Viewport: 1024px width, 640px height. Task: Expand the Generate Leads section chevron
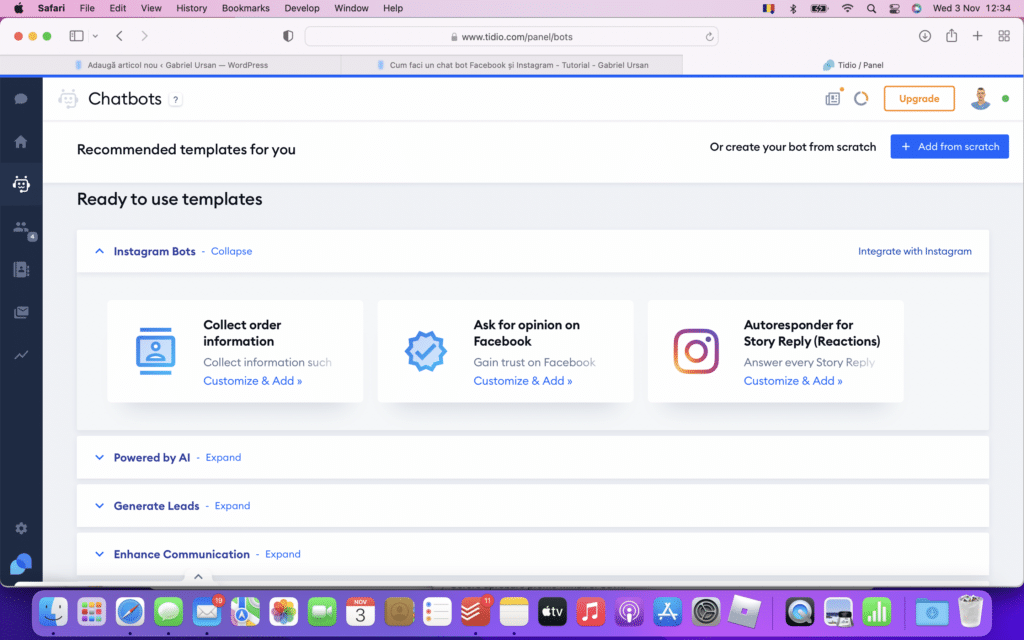(x=99, y=505)
